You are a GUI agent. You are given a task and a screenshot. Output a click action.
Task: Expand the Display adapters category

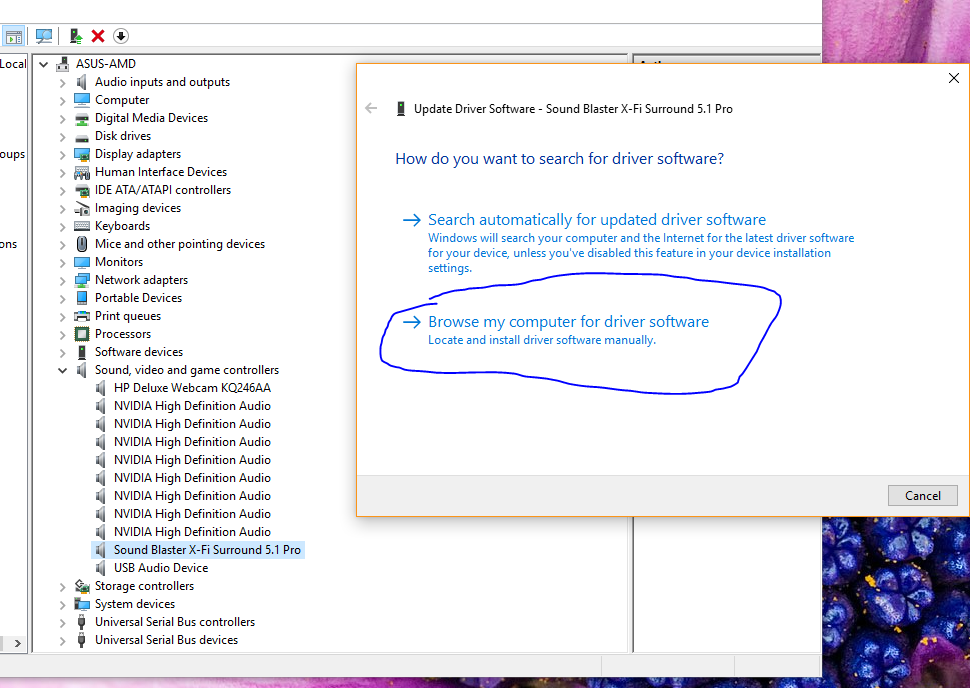tap(62, 154)
